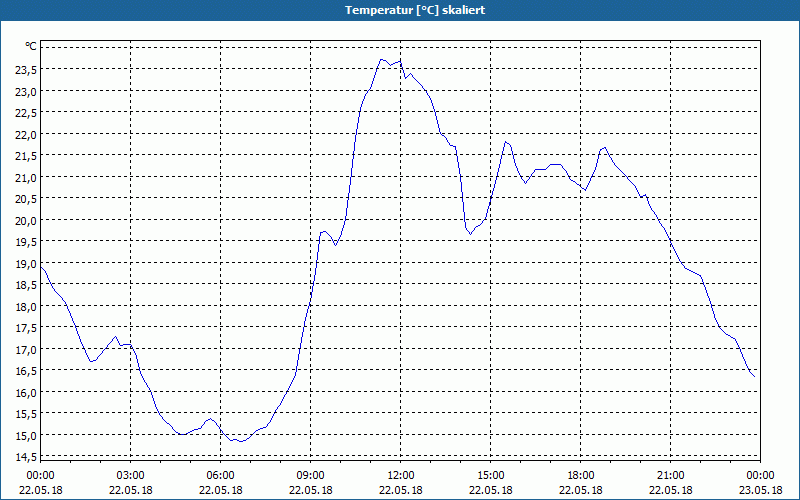Click the 03:00 time axis label
Screen dimensions: 800x500
pyautogui.click(x=130, y=476)
